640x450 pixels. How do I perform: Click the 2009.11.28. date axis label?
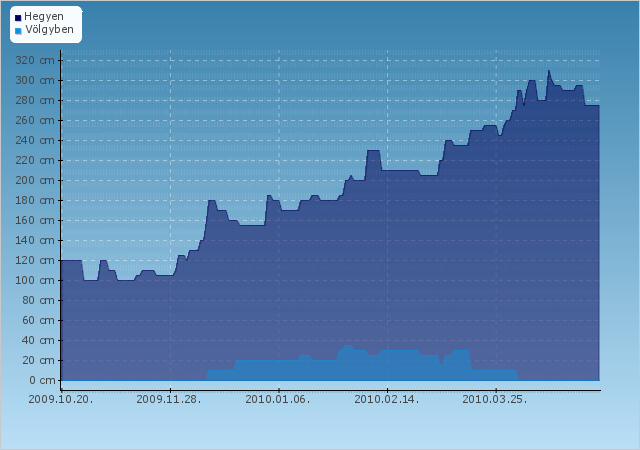[x=169, y=399]
